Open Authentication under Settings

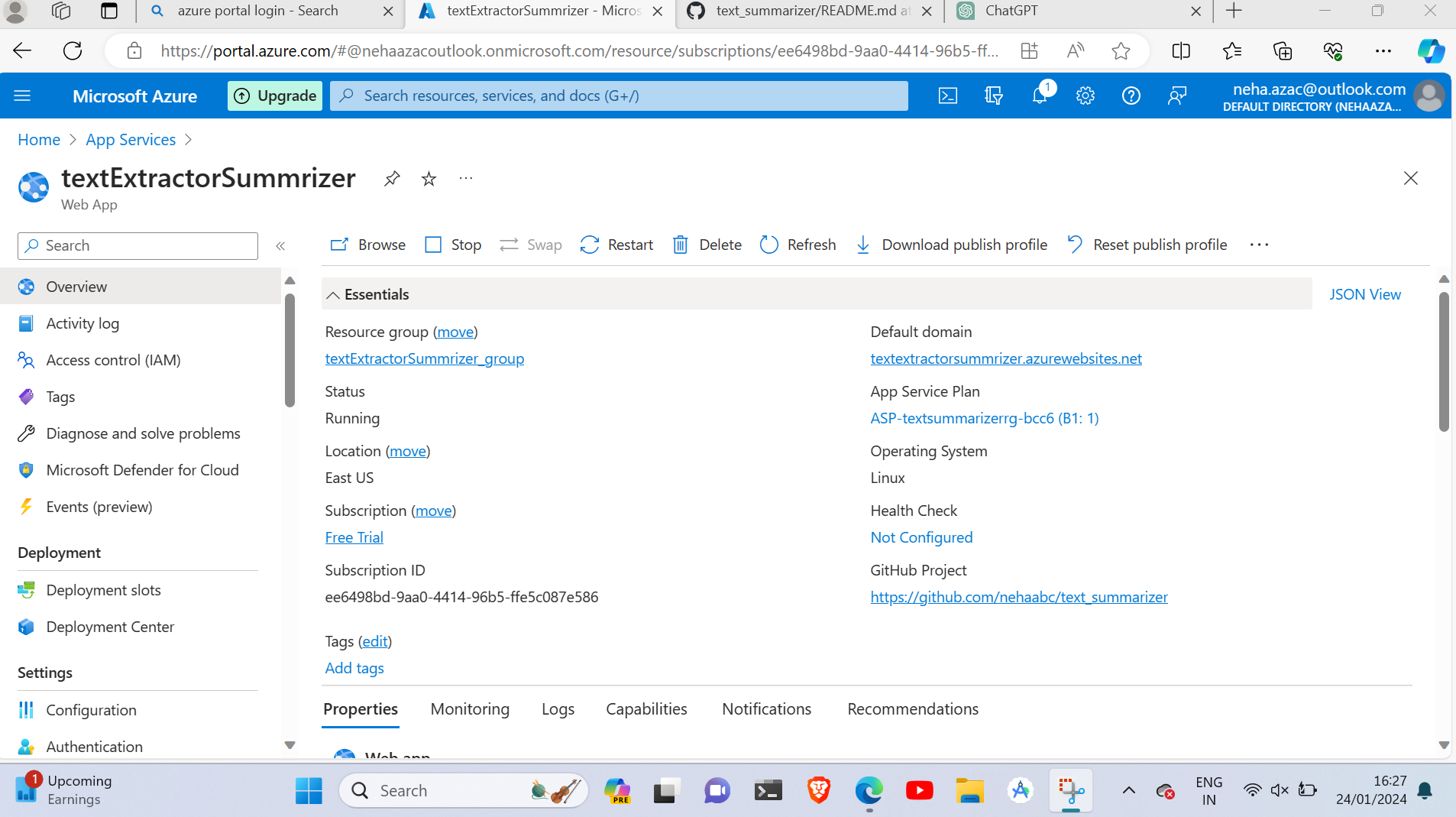coord(141,747)
